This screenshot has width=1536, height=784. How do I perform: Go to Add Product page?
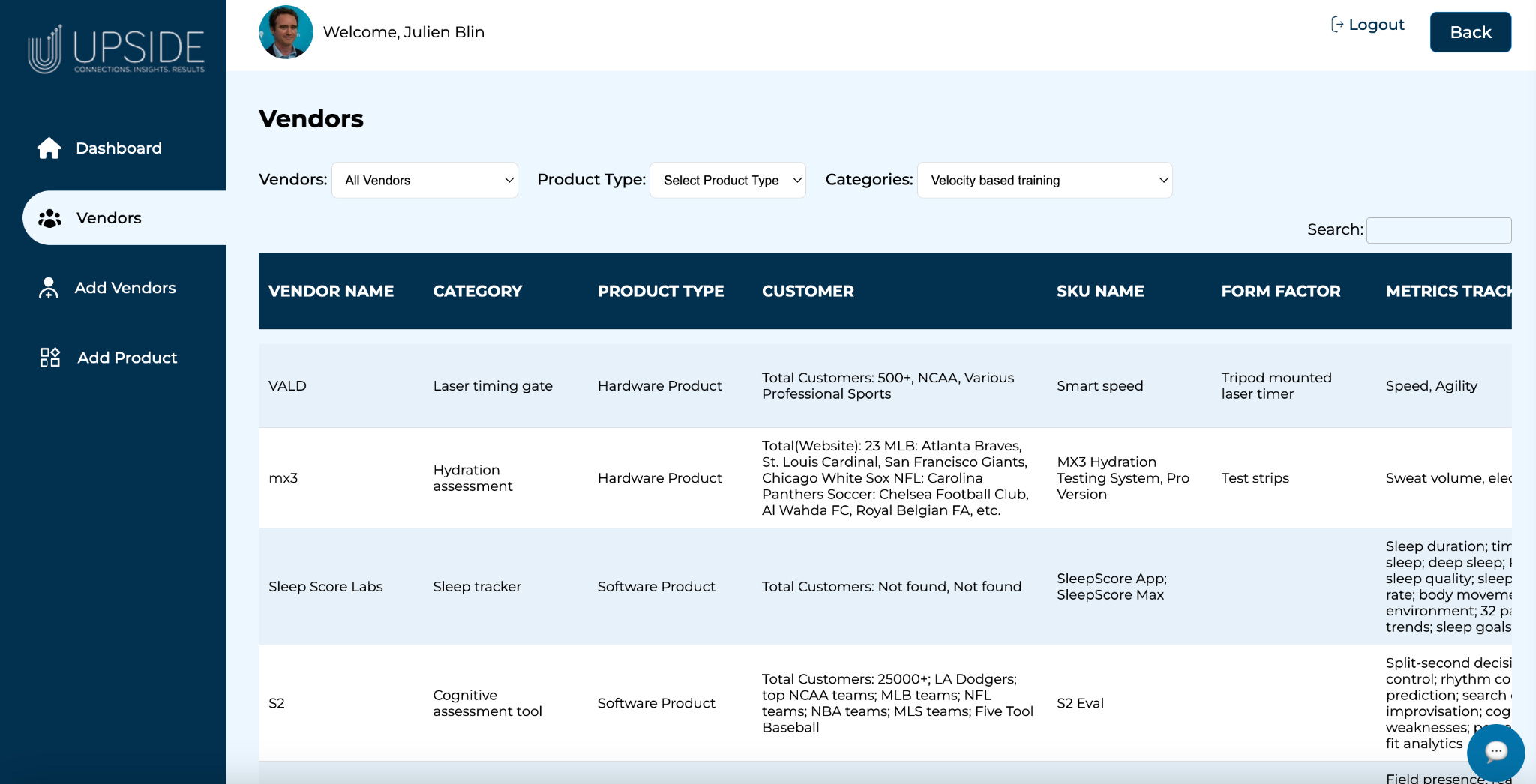(127, 358)
